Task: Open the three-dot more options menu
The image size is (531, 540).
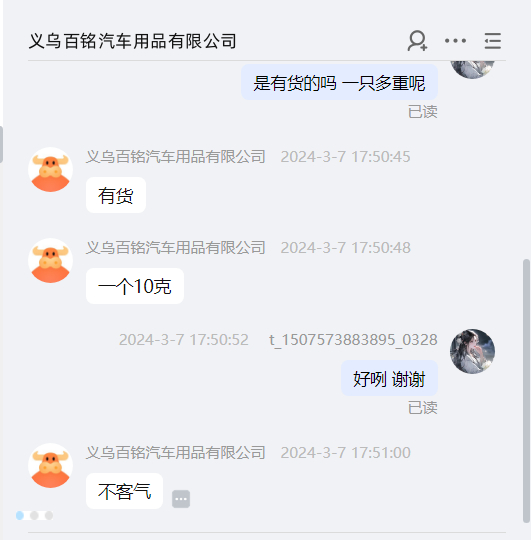Action: pos(455,41)
